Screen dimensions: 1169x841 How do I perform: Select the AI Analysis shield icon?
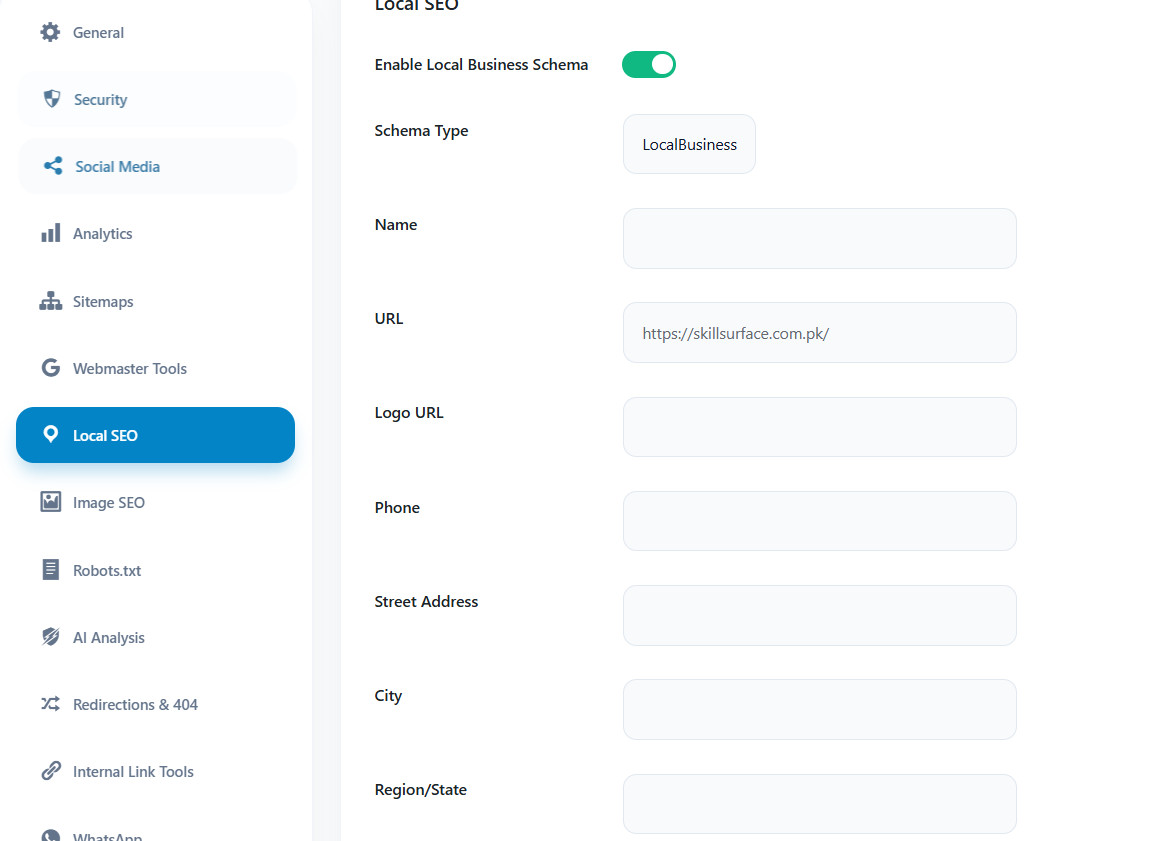click(49, 637)
